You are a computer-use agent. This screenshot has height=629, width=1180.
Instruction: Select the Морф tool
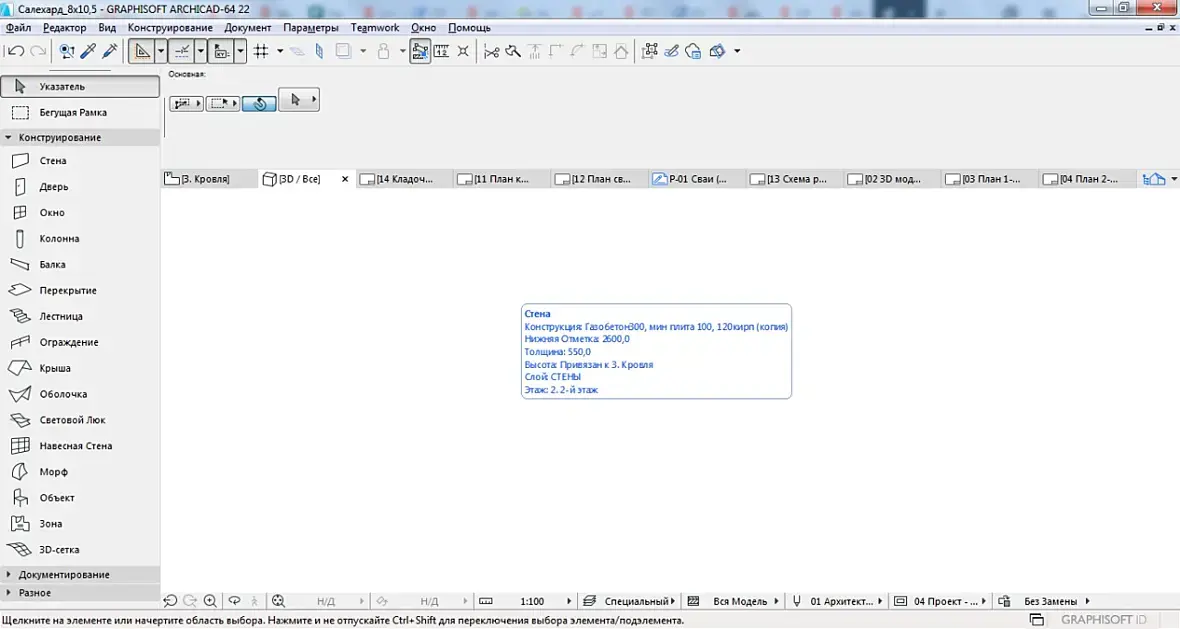pyautogui.click(x=80, y=472)
